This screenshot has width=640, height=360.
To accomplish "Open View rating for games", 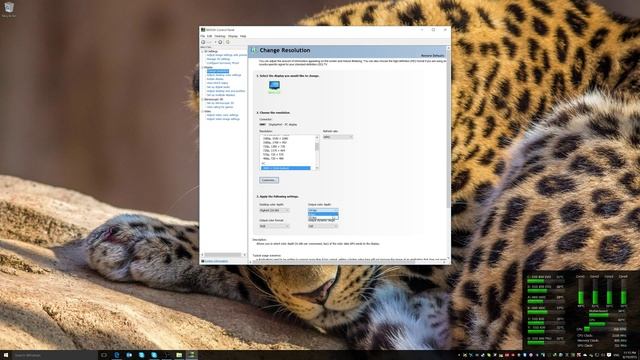I will [220, 107].
